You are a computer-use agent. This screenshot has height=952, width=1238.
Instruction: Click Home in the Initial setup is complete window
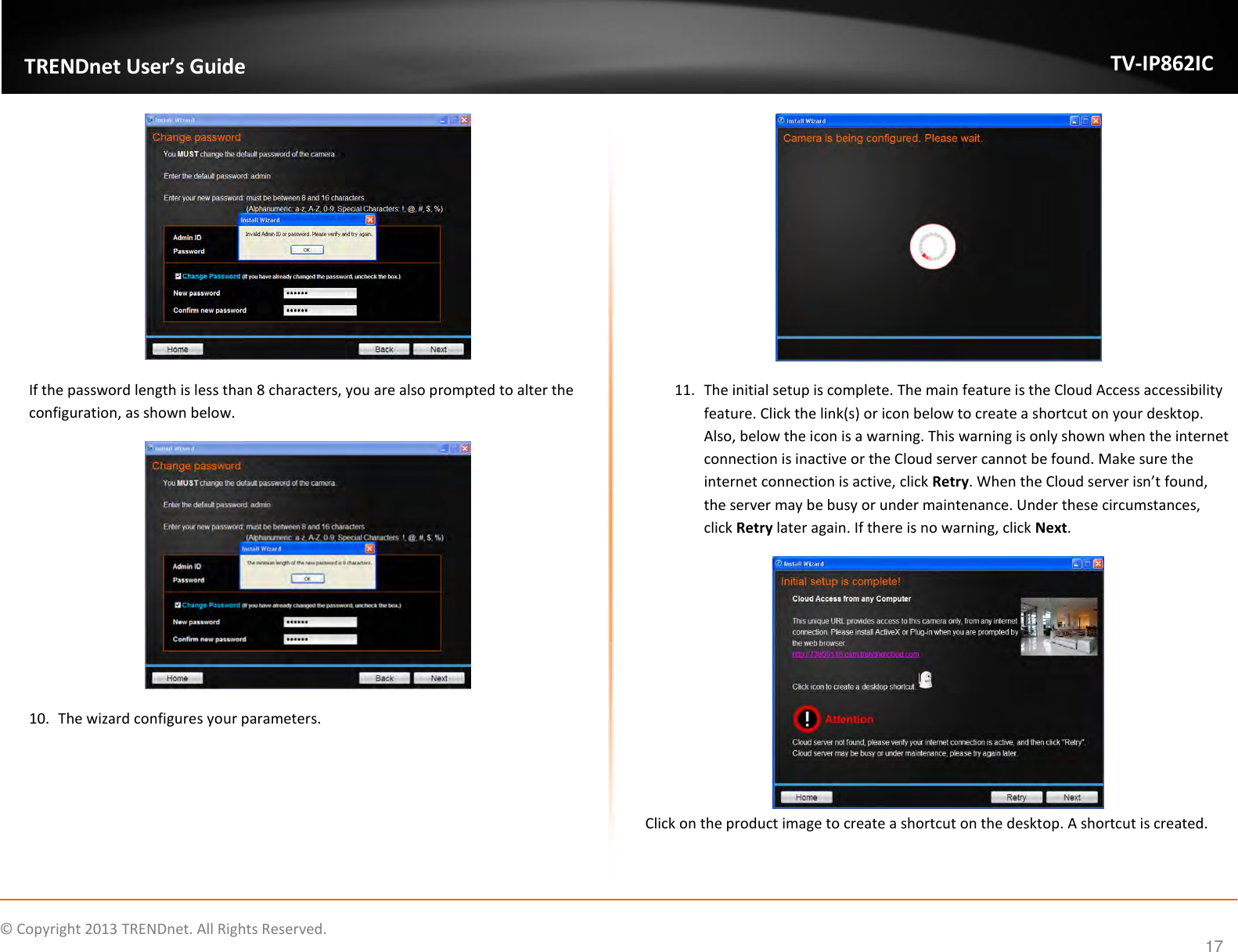(806, 798)
